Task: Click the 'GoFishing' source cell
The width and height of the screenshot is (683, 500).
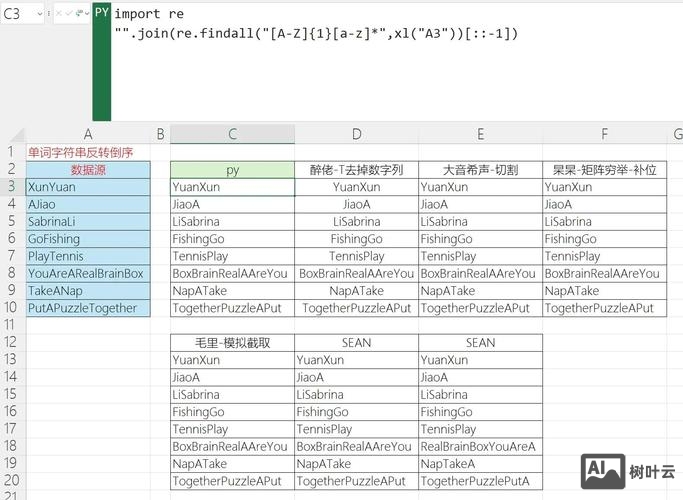Action: [x=88, y=239]
